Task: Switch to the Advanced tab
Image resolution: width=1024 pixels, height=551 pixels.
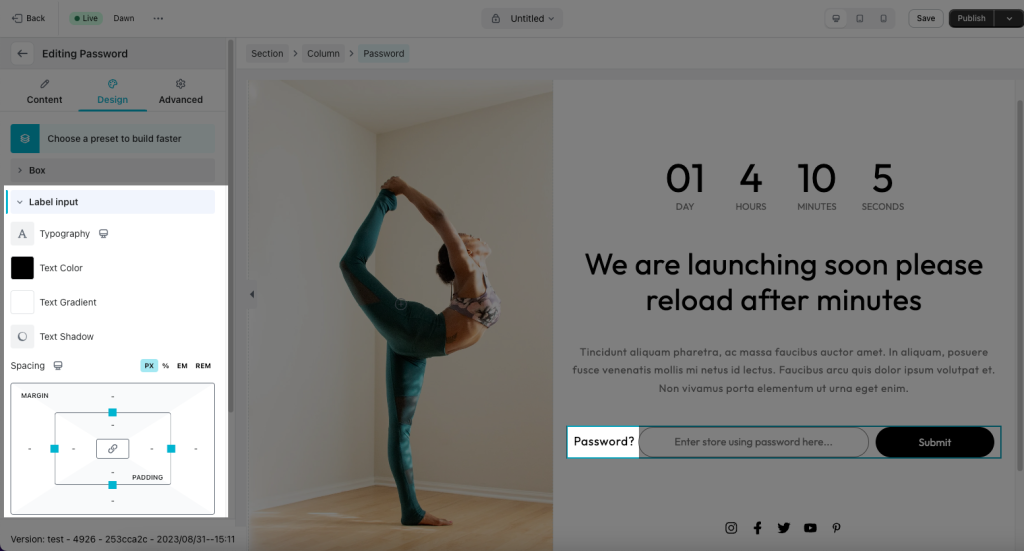Action: (x=180, y=91)
